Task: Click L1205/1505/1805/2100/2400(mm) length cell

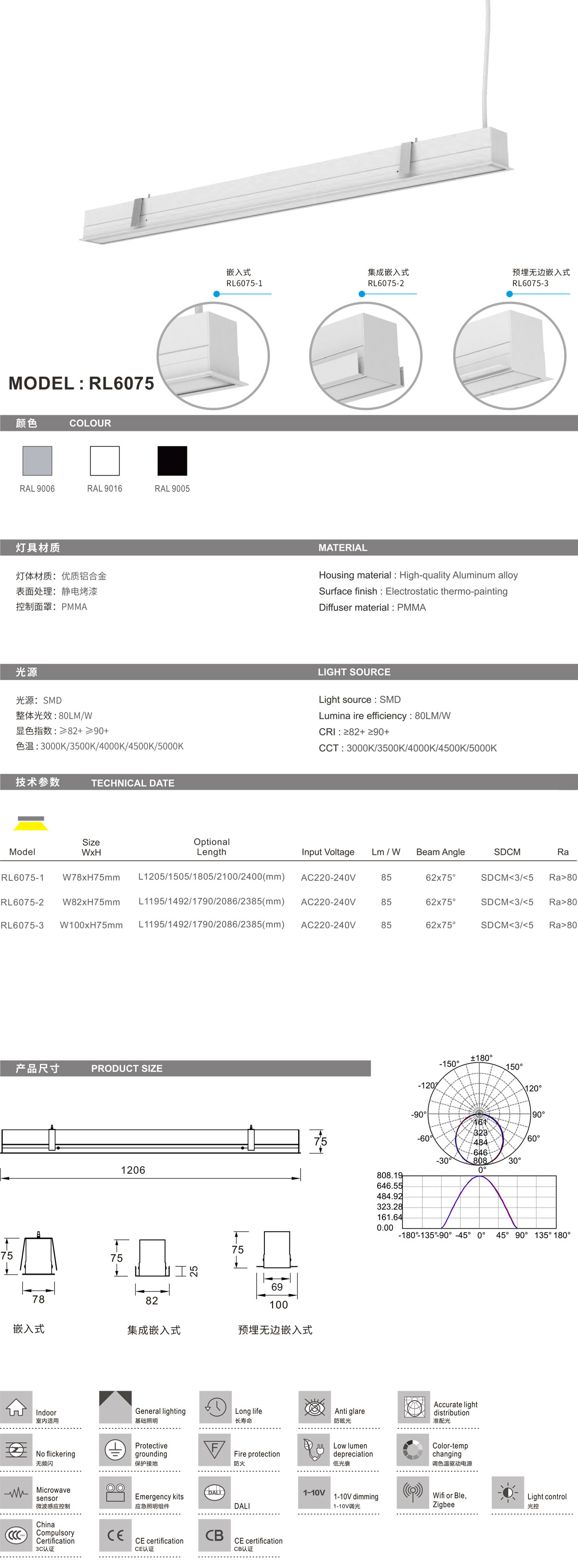Action: (212, 877)
